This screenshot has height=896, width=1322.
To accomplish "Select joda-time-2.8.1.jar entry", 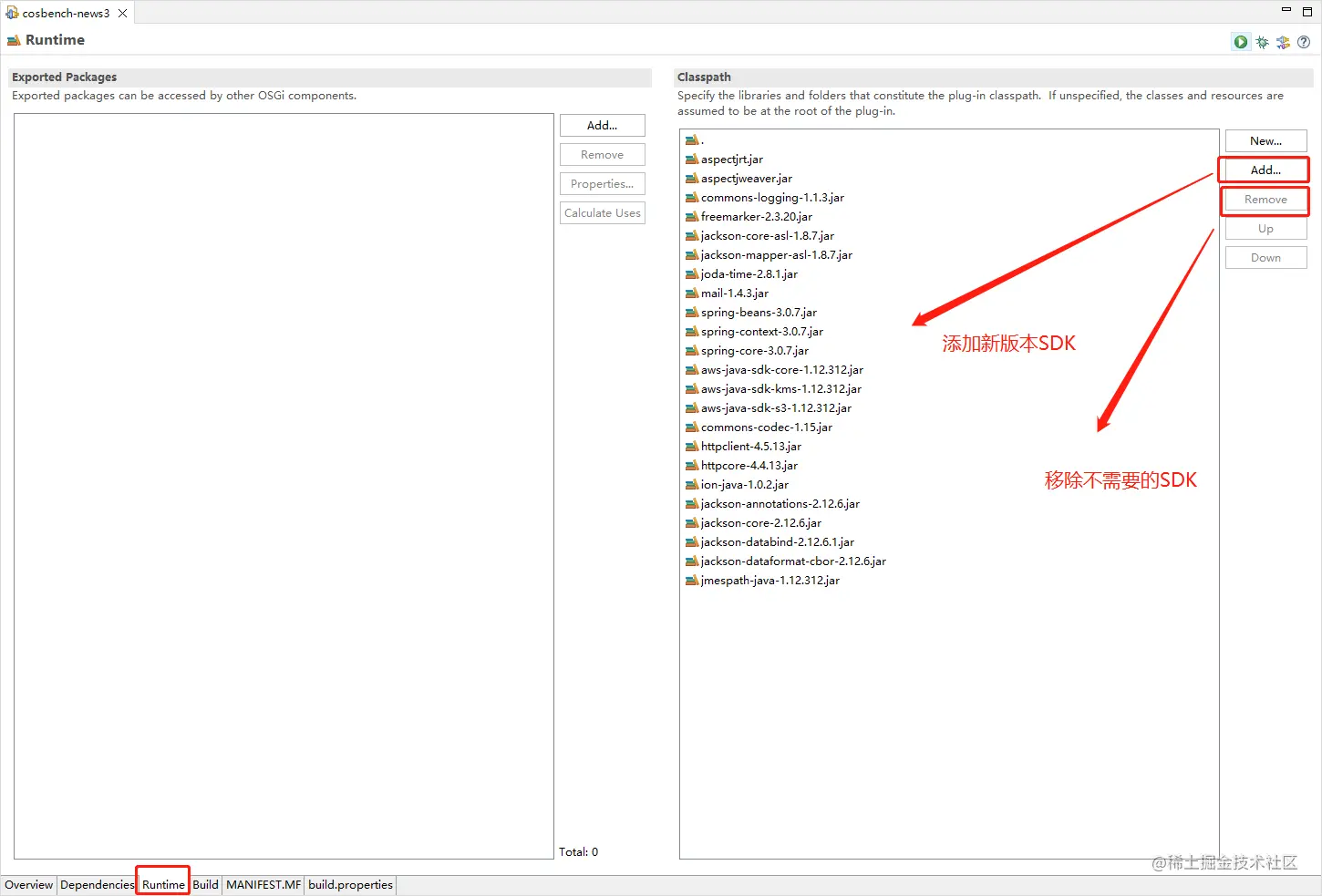I will tap(741, 274).
